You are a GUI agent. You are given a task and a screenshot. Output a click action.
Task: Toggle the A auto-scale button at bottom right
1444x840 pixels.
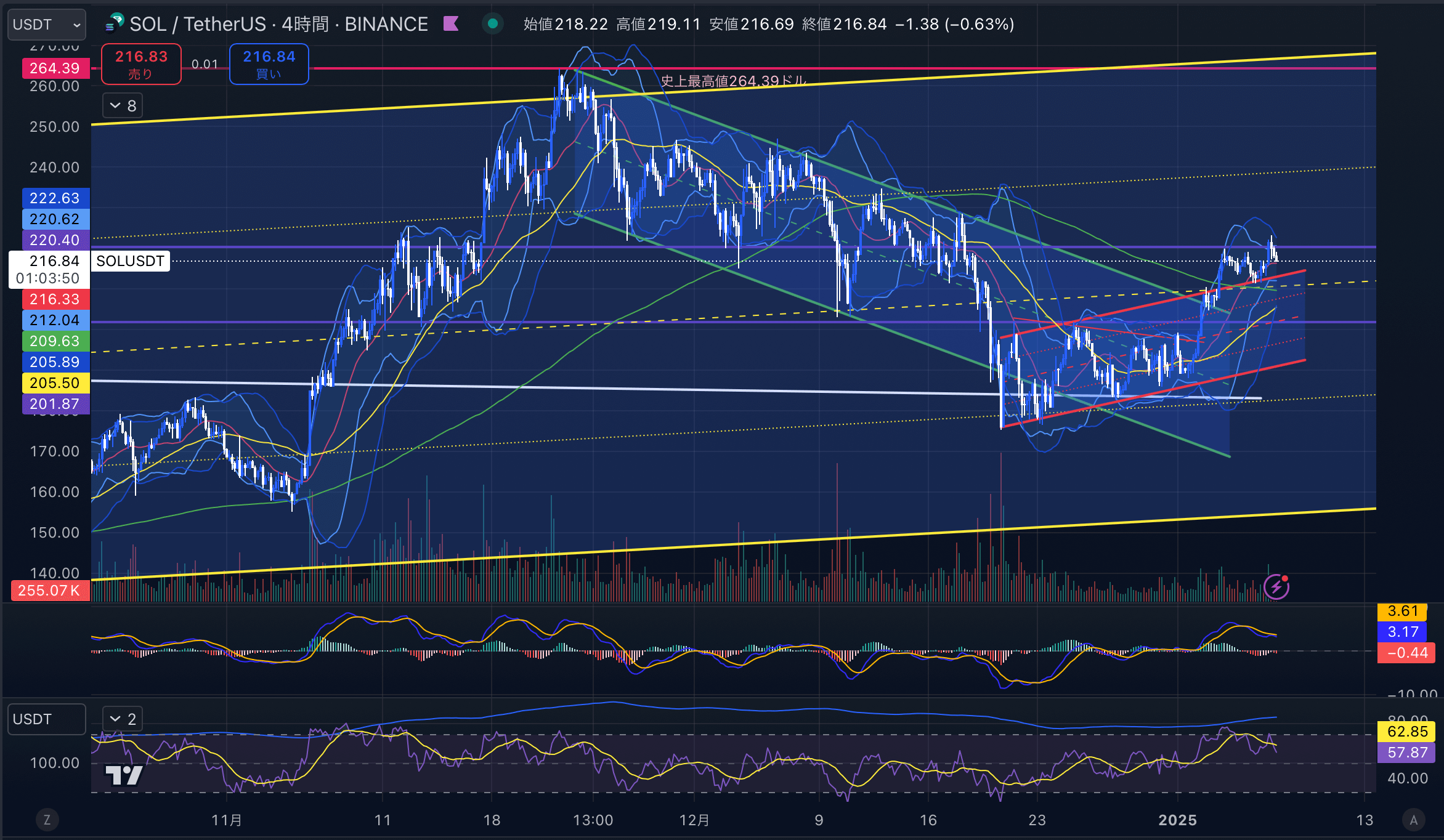(1414, 820)
